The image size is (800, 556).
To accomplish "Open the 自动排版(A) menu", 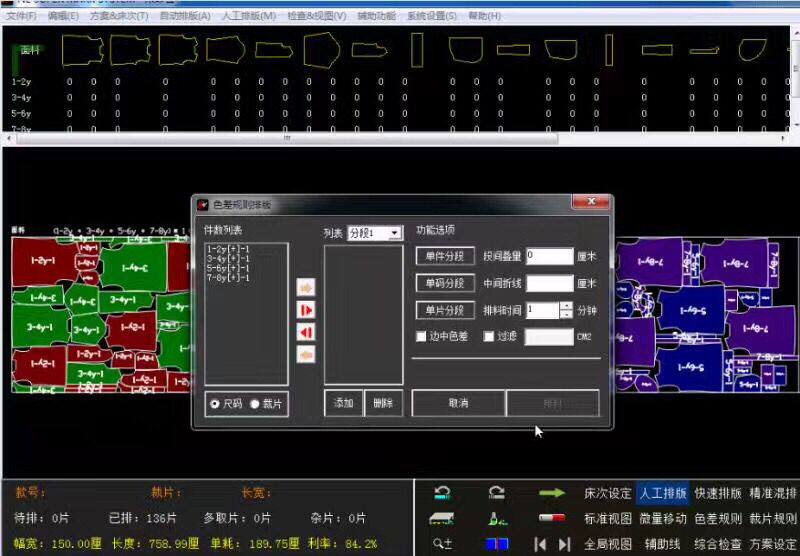I will [185, 16].
